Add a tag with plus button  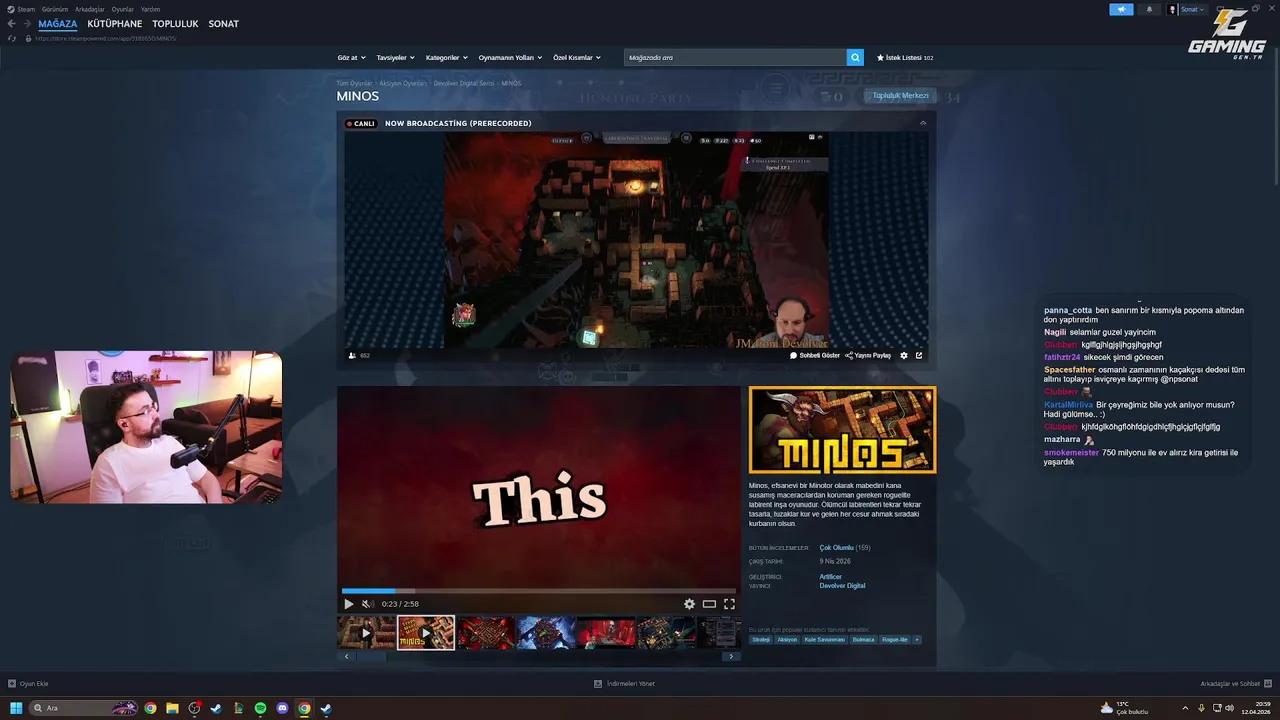917,640
